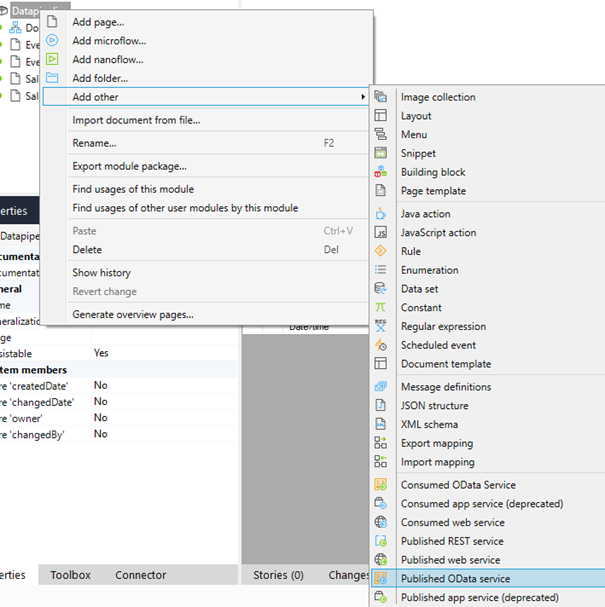
Task: Click the XML schema icon
Action: point(380,424)
